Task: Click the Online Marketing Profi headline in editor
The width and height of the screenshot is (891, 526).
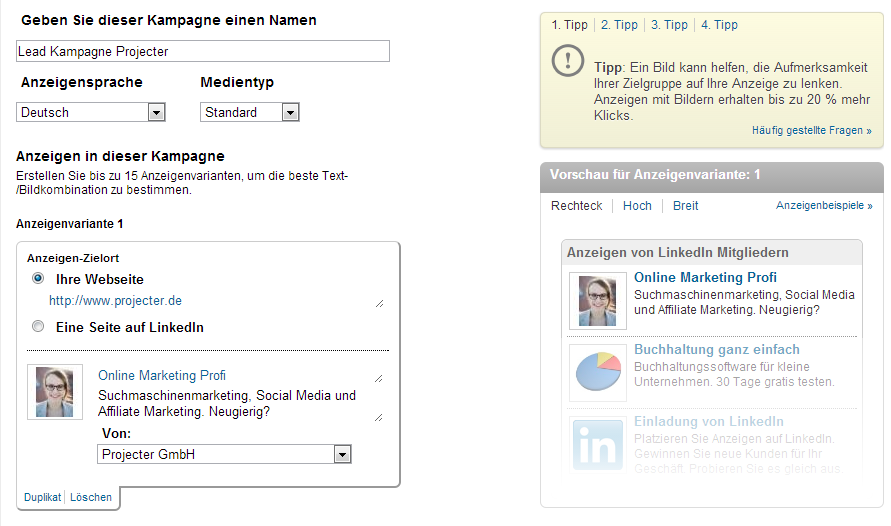Action: click(162, 375)
